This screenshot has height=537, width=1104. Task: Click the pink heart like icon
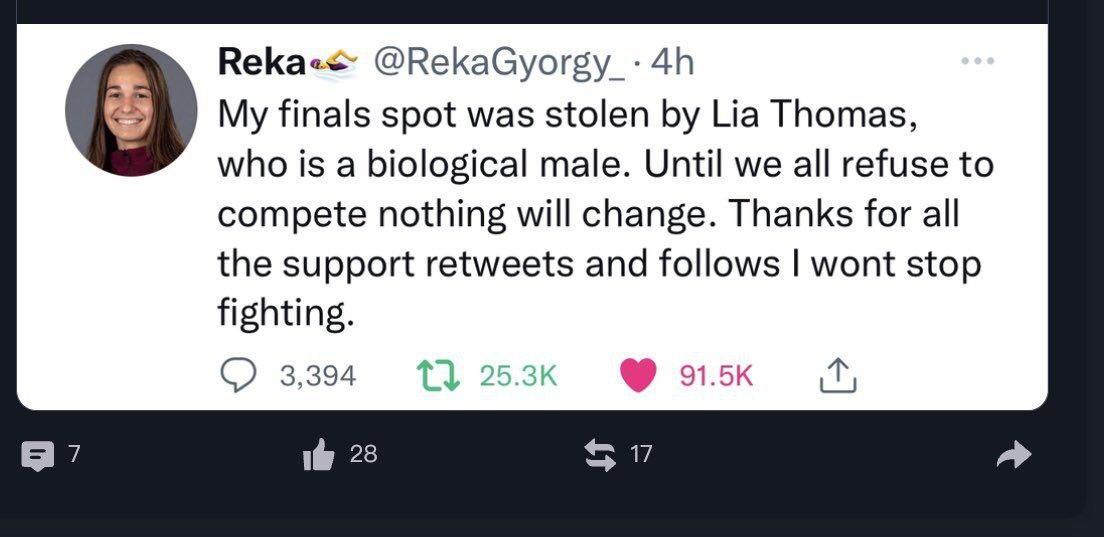[638, 375]
